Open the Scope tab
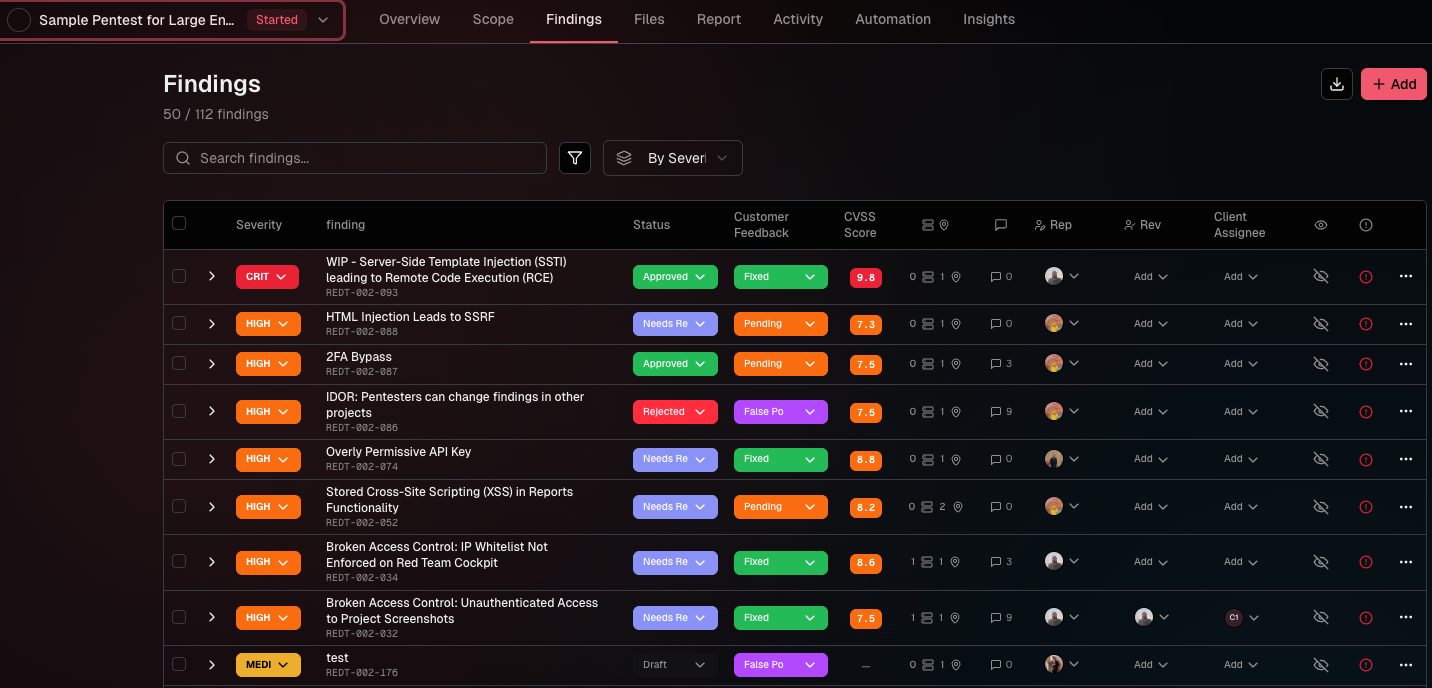 [x=493, y=19]
